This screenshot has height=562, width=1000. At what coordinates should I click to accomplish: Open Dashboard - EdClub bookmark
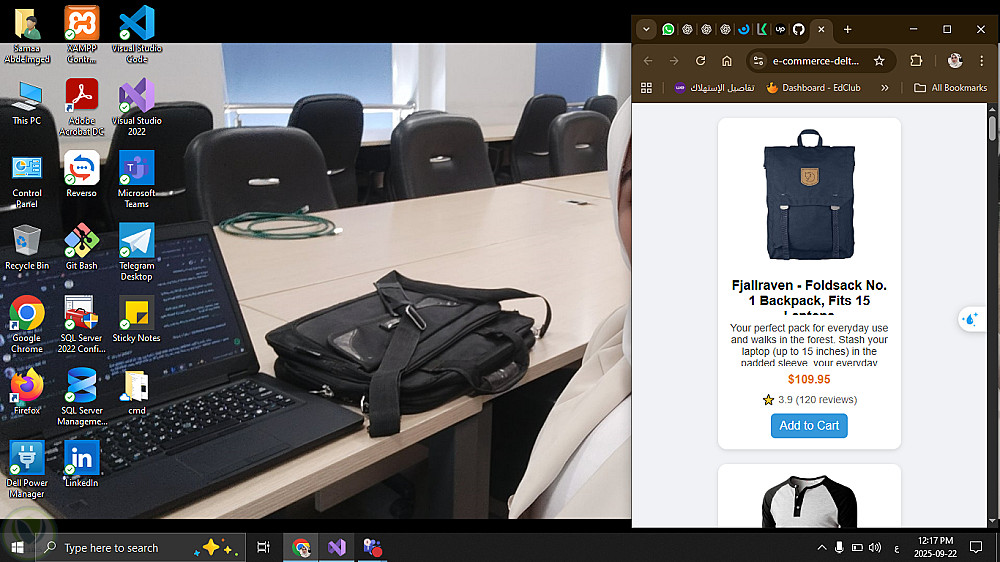813,88
